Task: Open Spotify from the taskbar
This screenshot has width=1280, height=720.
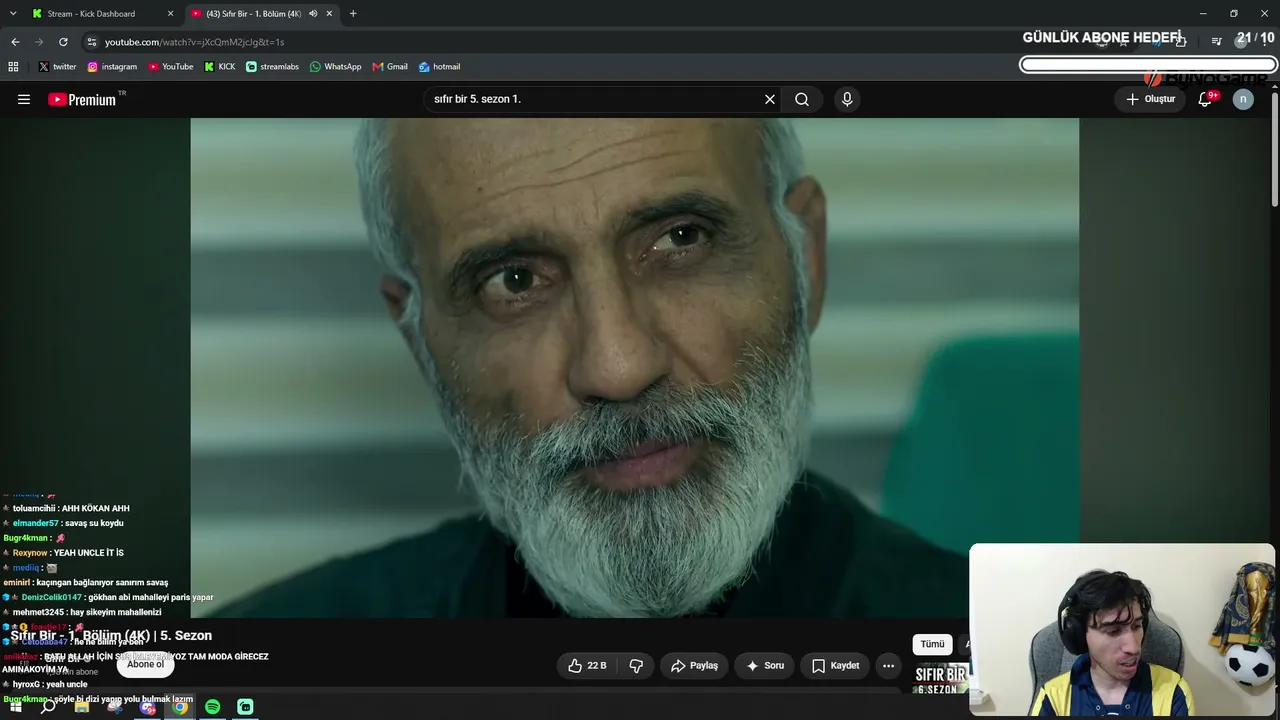Action: [212, 707]
